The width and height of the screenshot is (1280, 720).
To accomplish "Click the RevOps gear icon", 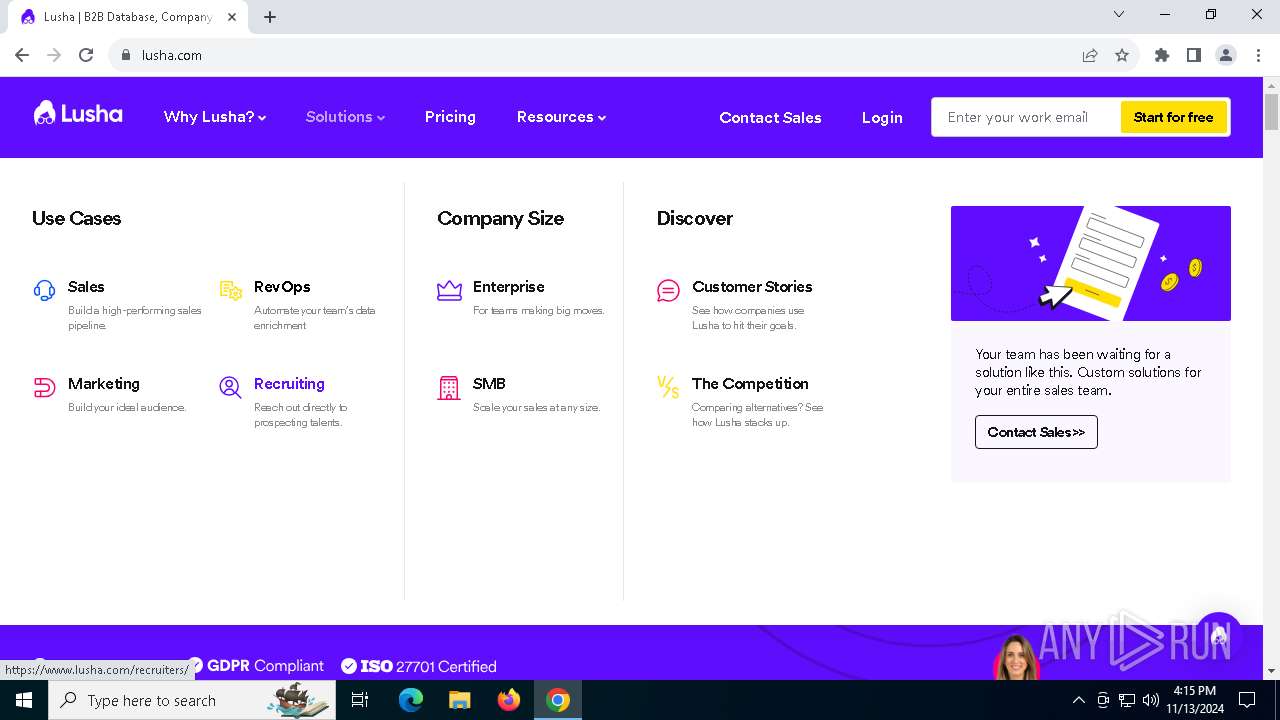I will [x=231, y=290].
